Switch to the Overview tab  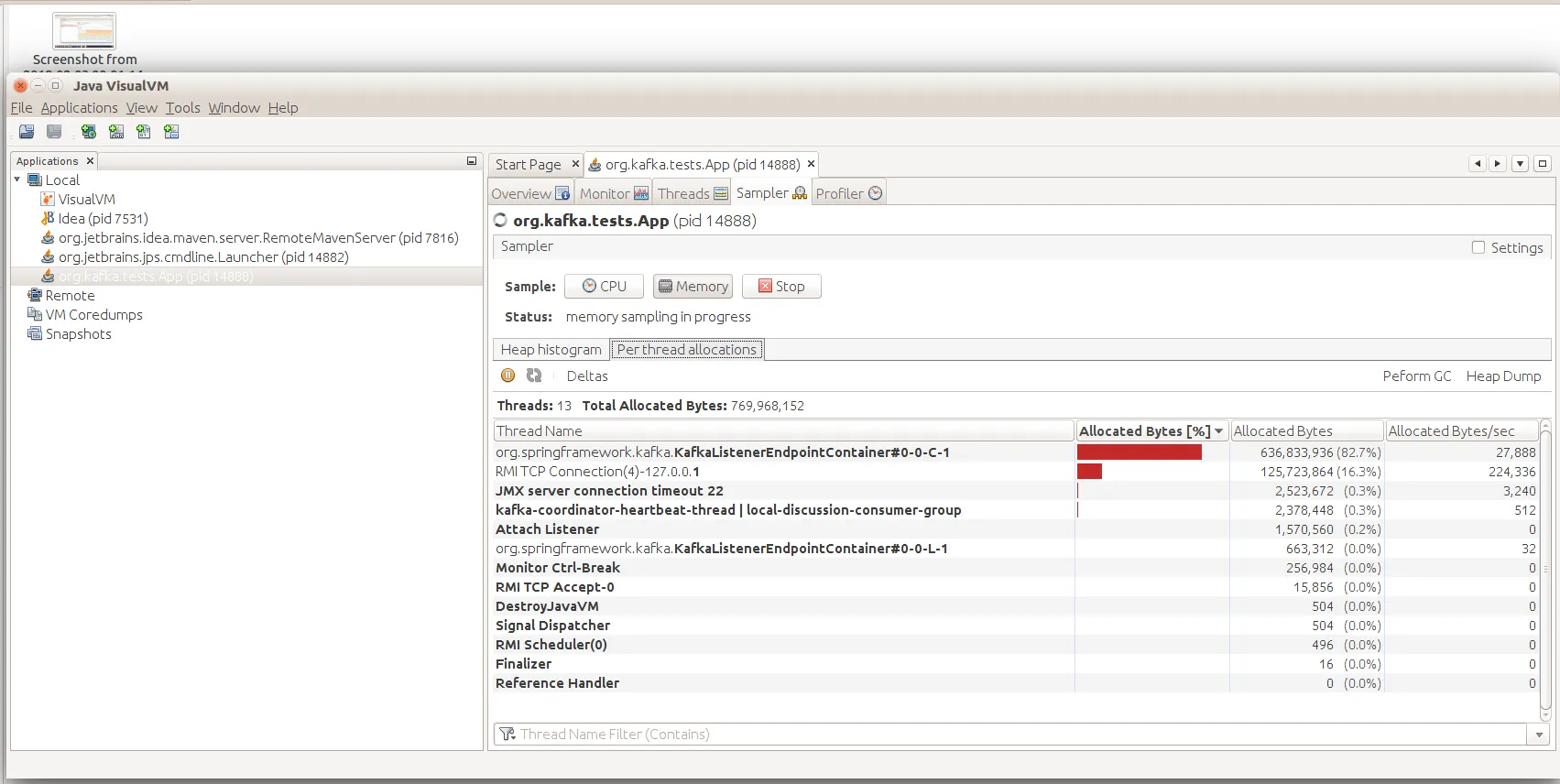pyautogui.click(x=530, y=193)
